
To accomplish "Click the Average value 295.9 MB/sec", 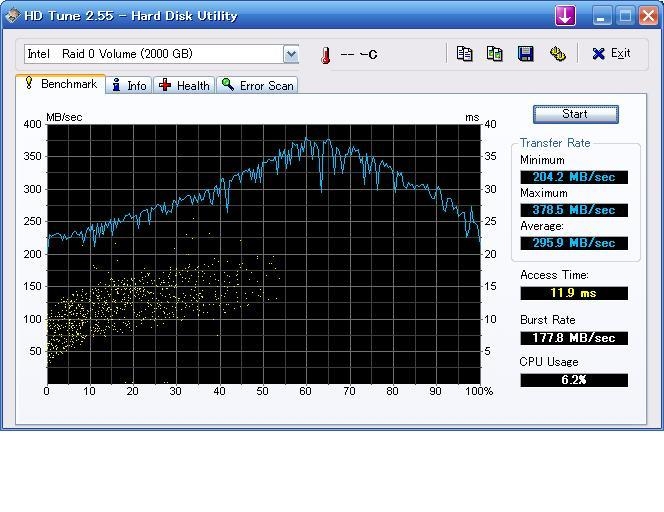I will (574, 243).
